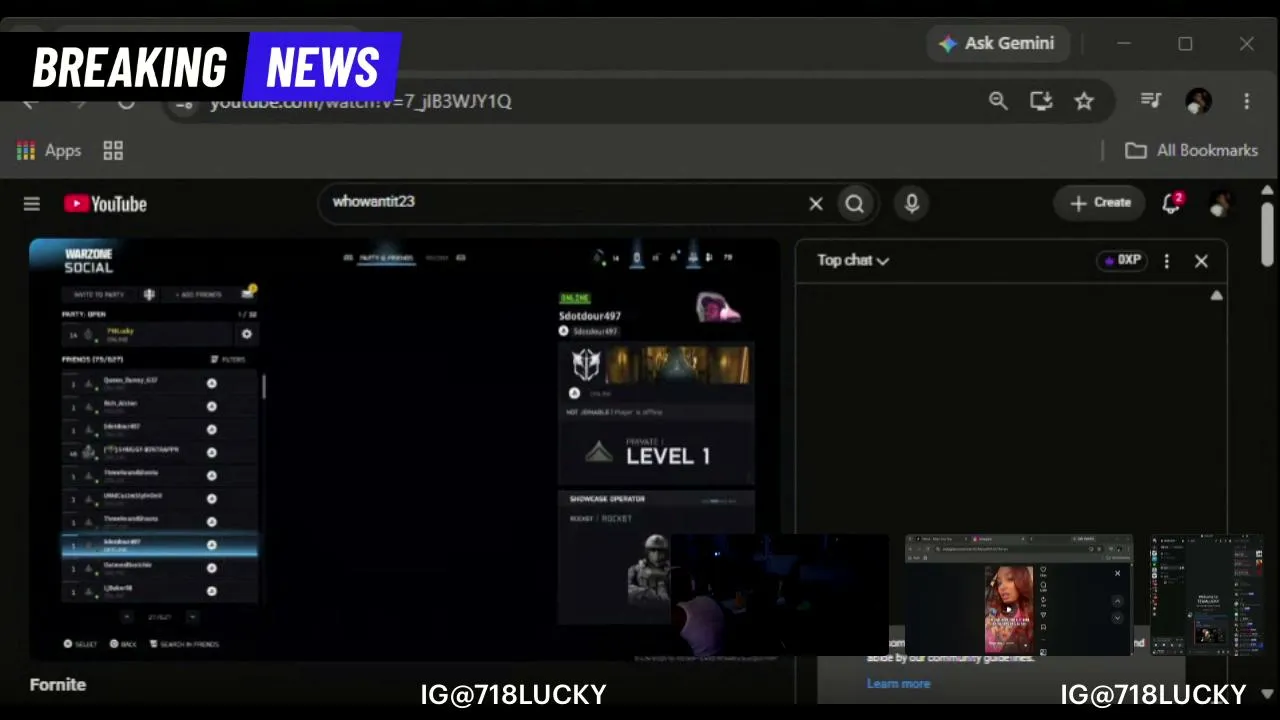Click the Fornite video title text
Image resolution: width=1280 pixels, height=720 pixels.
tap(58, 685)
